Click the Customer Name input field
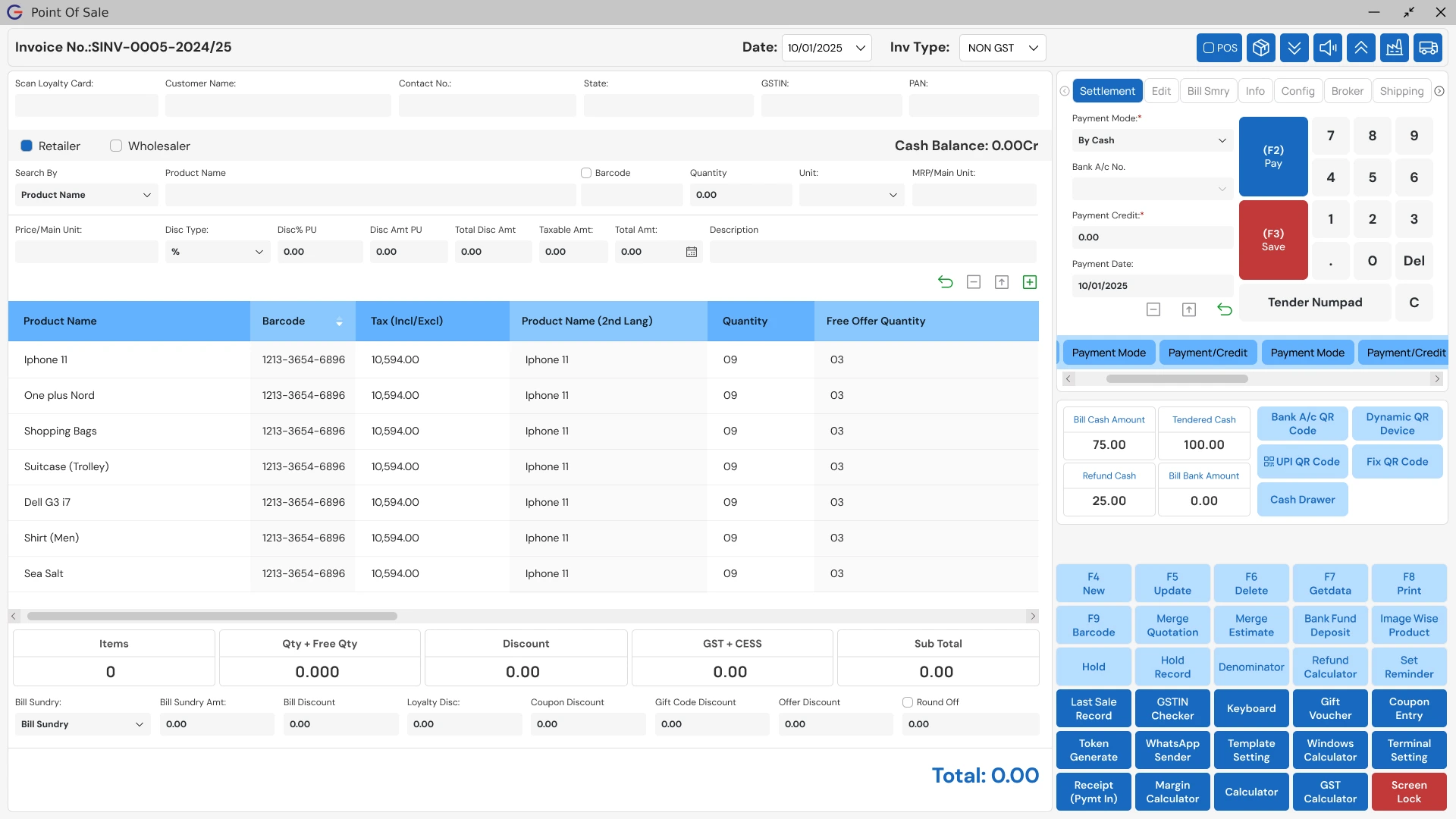Viewport: 1456px width, 819px height. (278, 105)
